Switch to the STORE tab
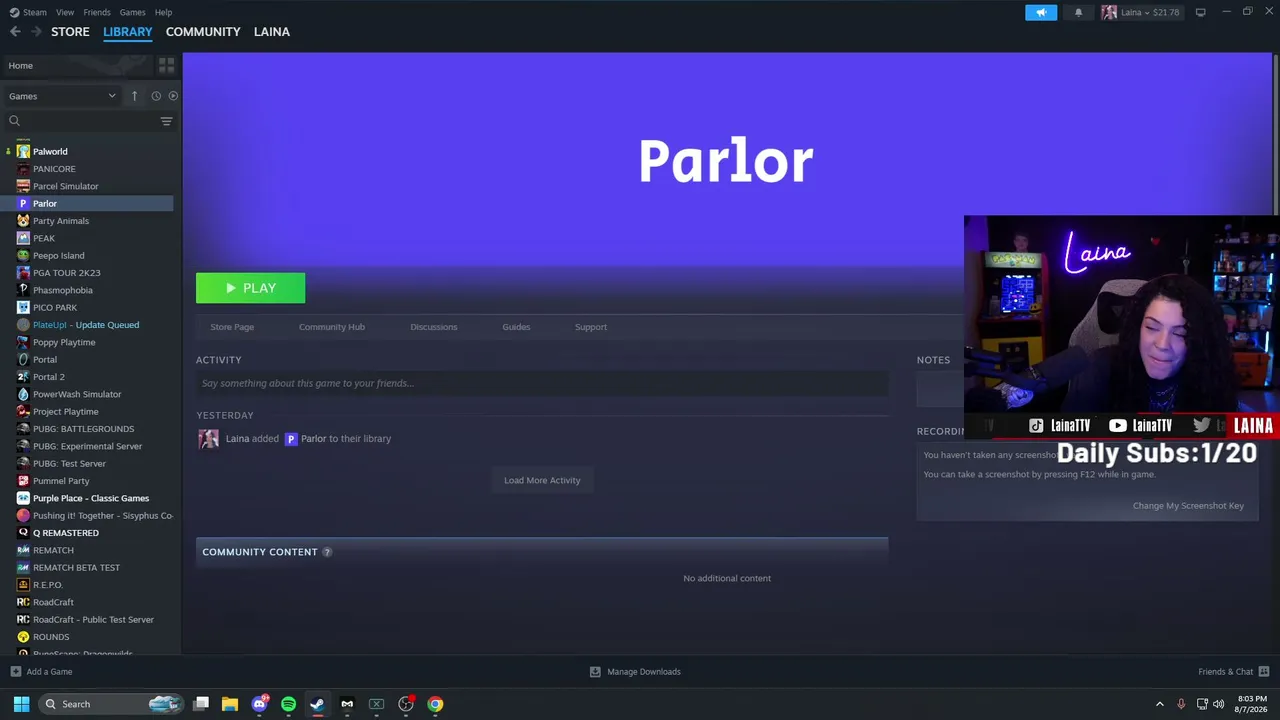Screen dimensions: 1280x720 click(70, 32)
